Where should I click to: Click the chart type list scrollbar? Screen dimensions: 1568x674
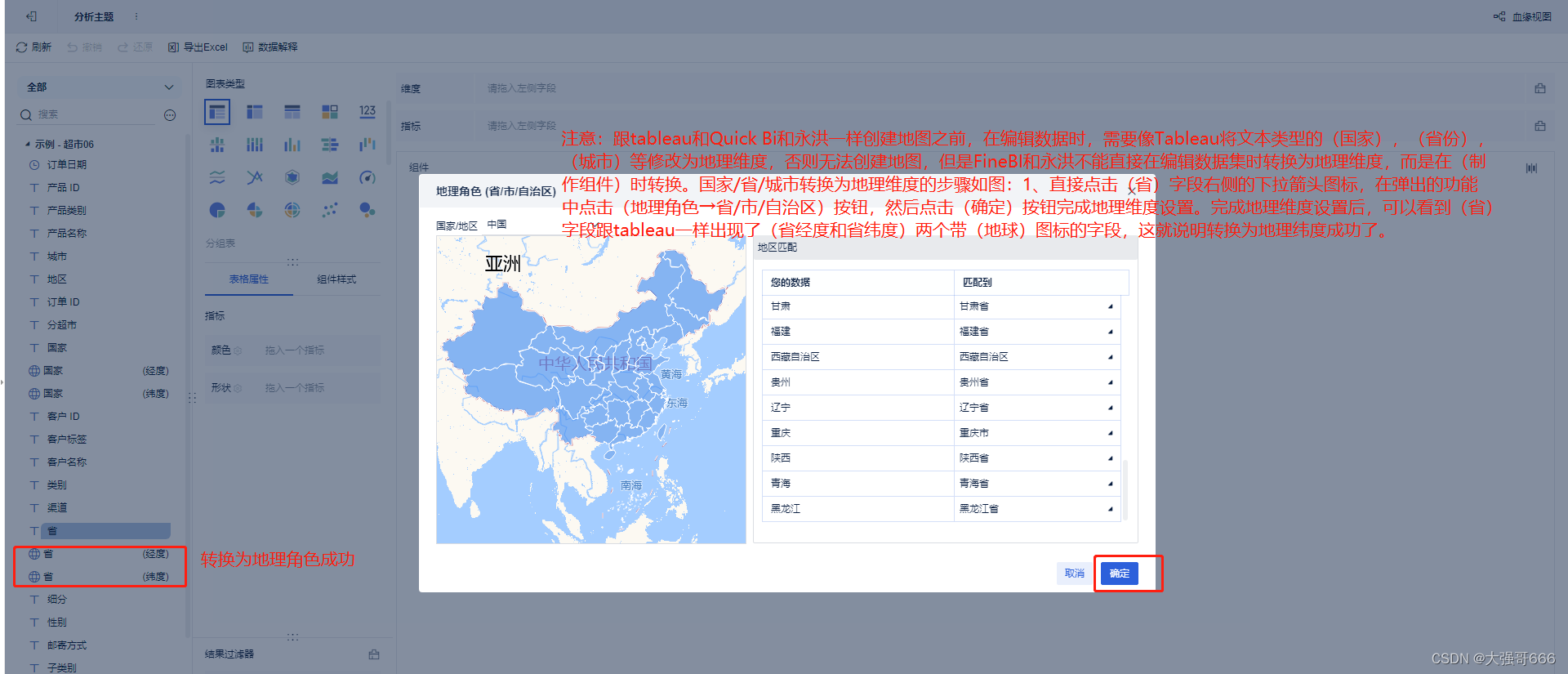click(x=389, y=133)
